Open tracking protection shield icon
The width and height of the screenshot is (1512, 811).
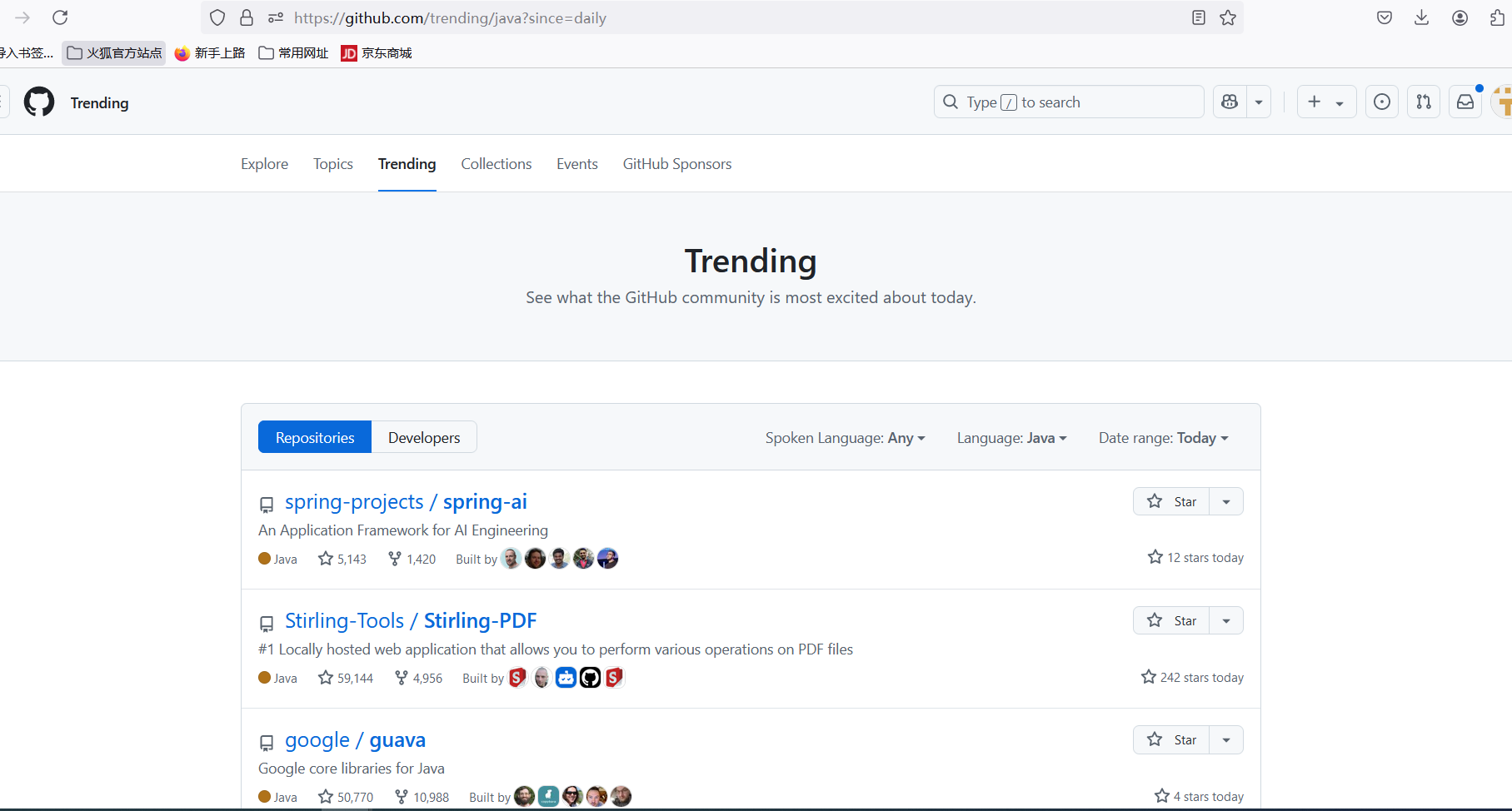click(217, 17)
